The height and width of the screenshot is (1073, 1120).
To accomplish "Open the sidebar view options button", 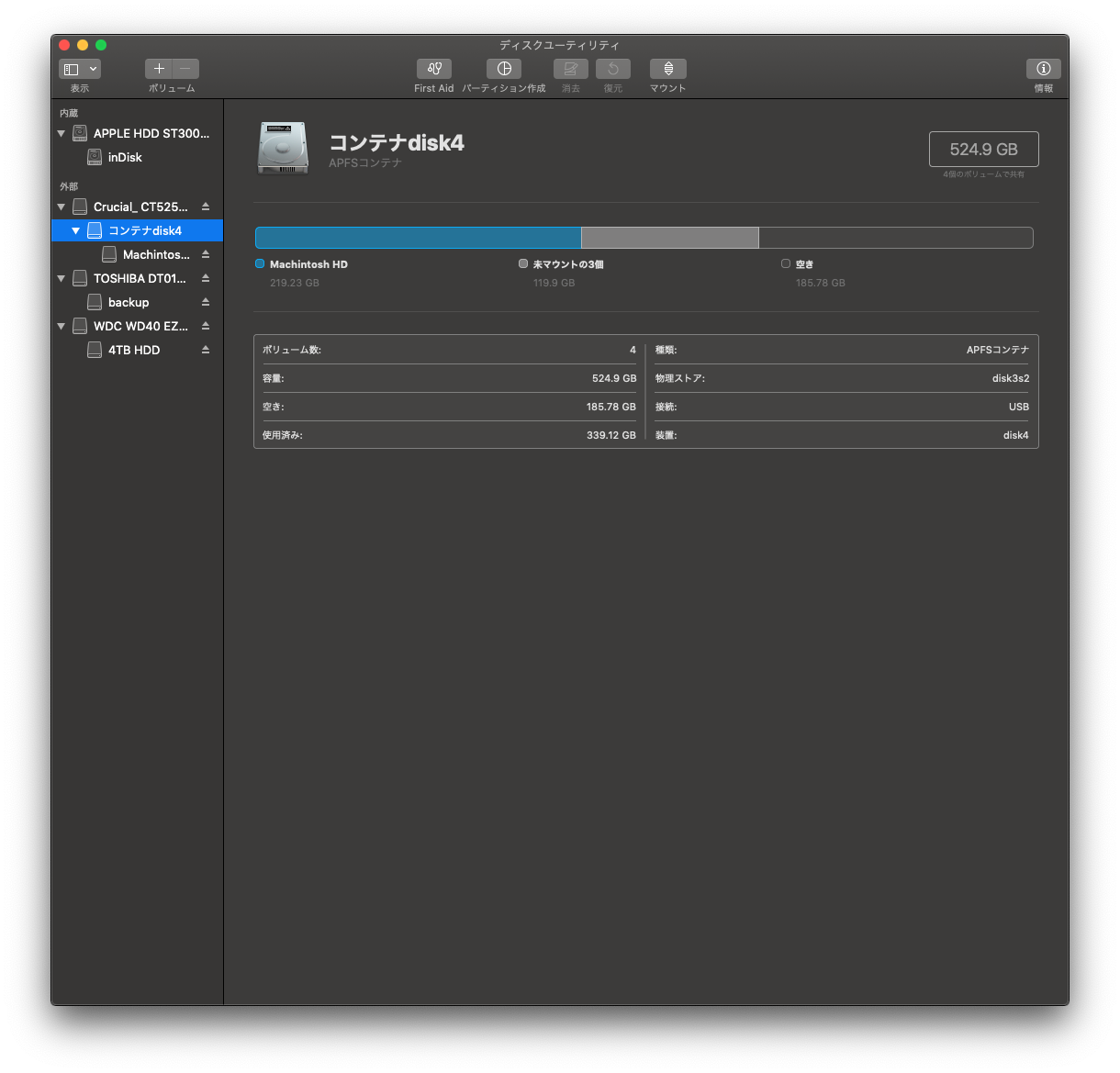I will click(80, 69).
